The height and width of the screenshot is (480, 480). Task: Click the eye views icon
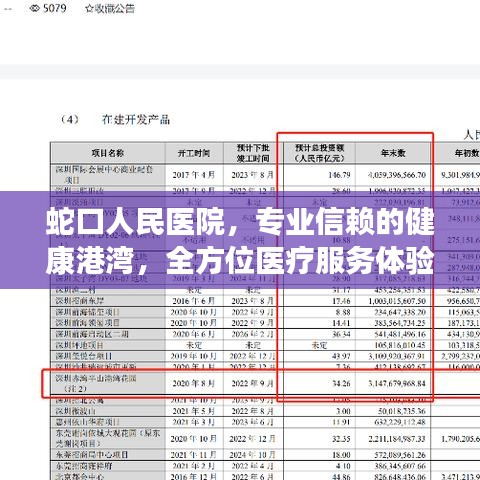click(34, 8)
